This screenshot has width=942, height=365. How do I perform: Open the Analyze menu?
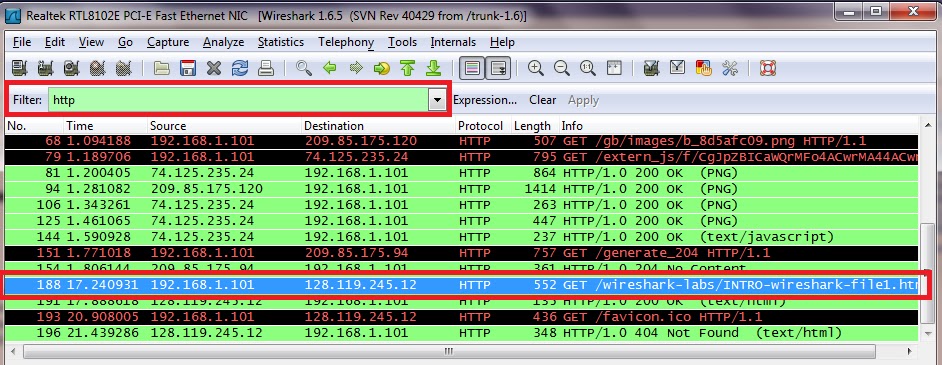[223, 42]
